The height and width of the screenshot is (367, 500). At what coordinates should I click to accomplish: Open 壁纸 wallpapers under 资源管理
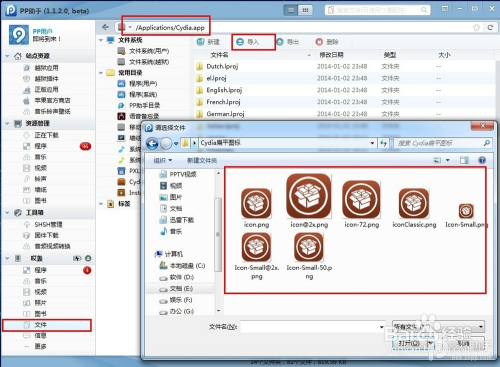pyautogui.click(x=40, y=190)
